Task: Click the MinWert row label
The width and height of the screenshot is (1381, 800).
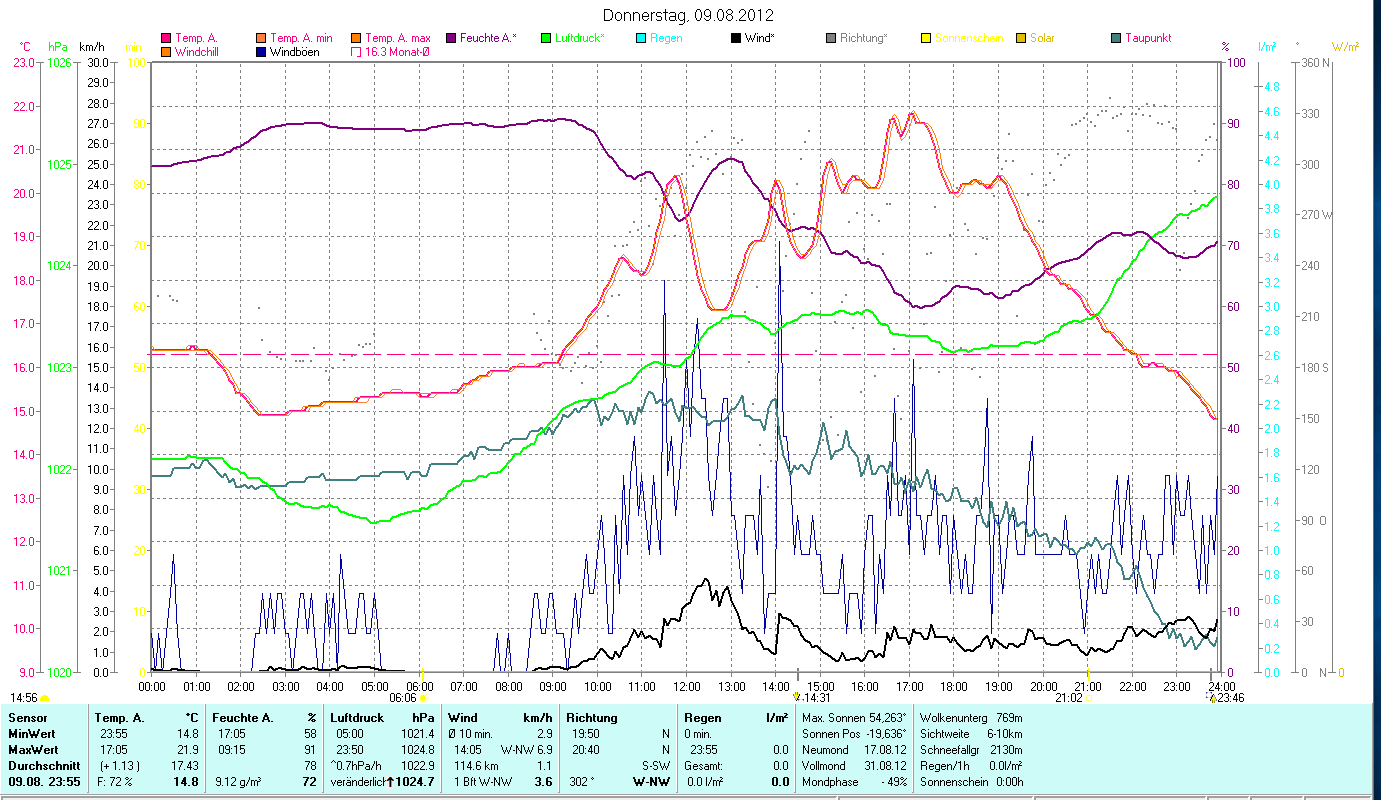Action: (32, 733)
